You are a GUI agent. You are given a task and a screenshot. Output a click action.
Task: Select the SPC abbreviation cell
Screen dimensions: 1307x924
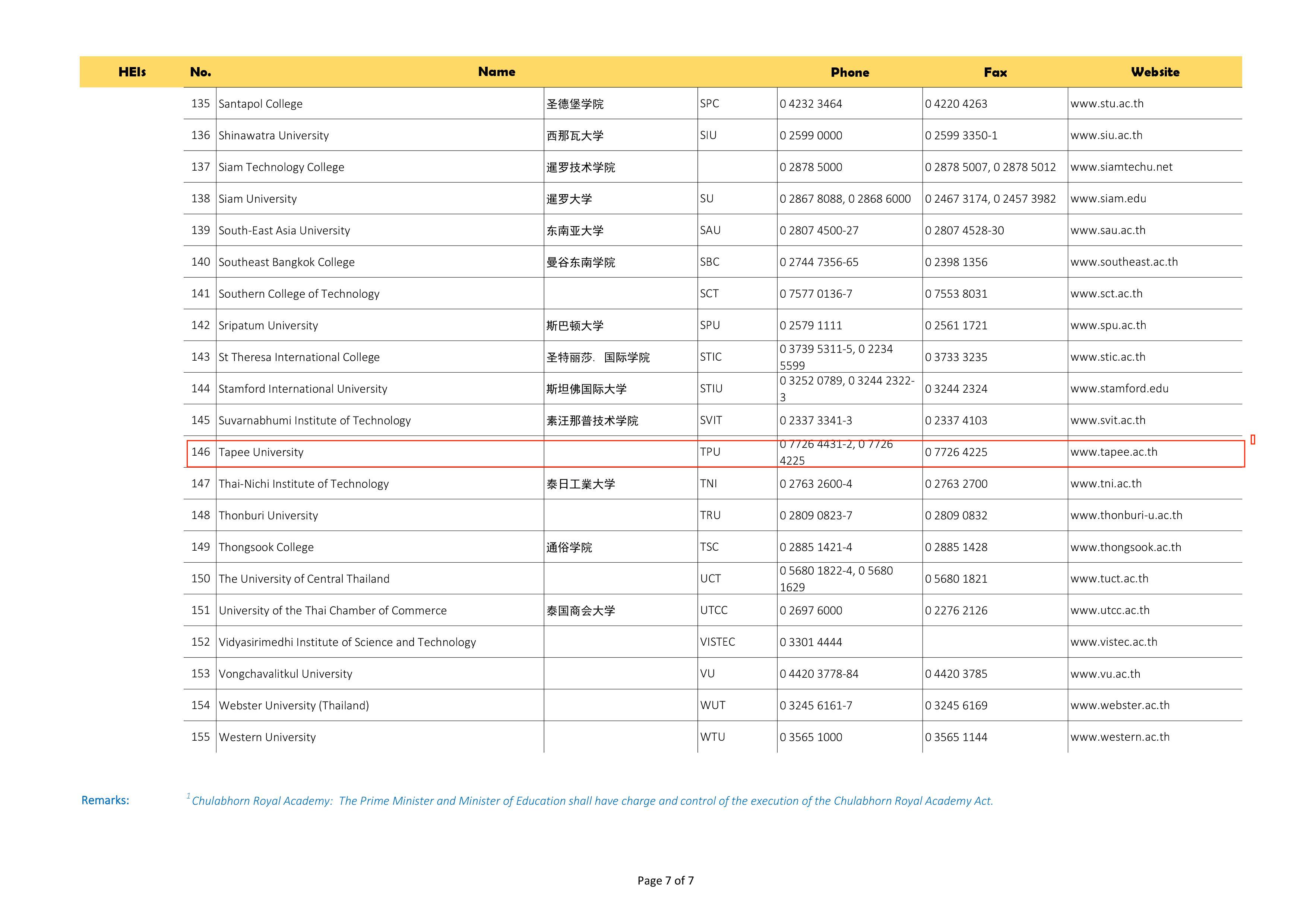(737, 104)
